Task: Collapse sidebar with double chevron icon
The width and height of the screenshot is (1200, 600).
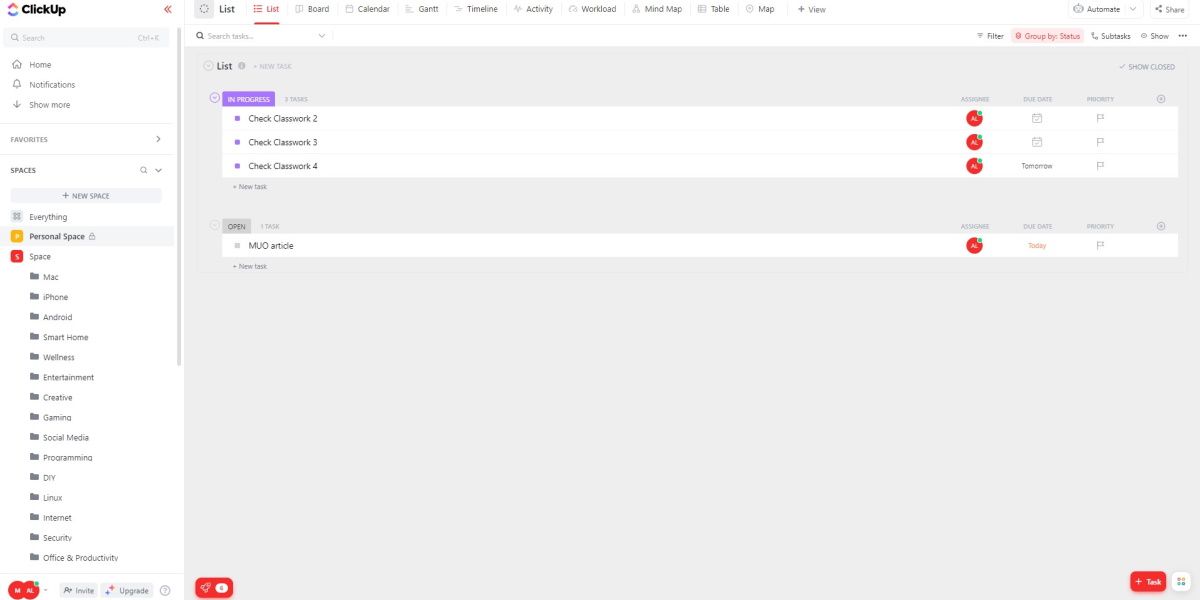Action: [x=167, y=9]
